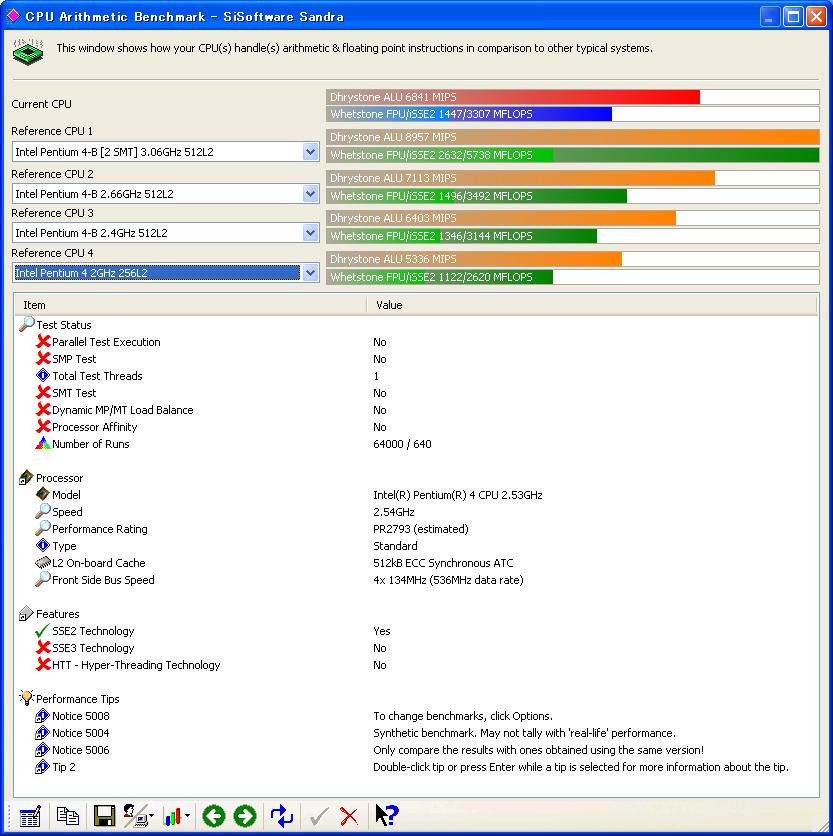This screenshot has width=833, height=836.
Task: Click the blue diamond icon for Total Test Threads
Action: [x=43, y=375]
